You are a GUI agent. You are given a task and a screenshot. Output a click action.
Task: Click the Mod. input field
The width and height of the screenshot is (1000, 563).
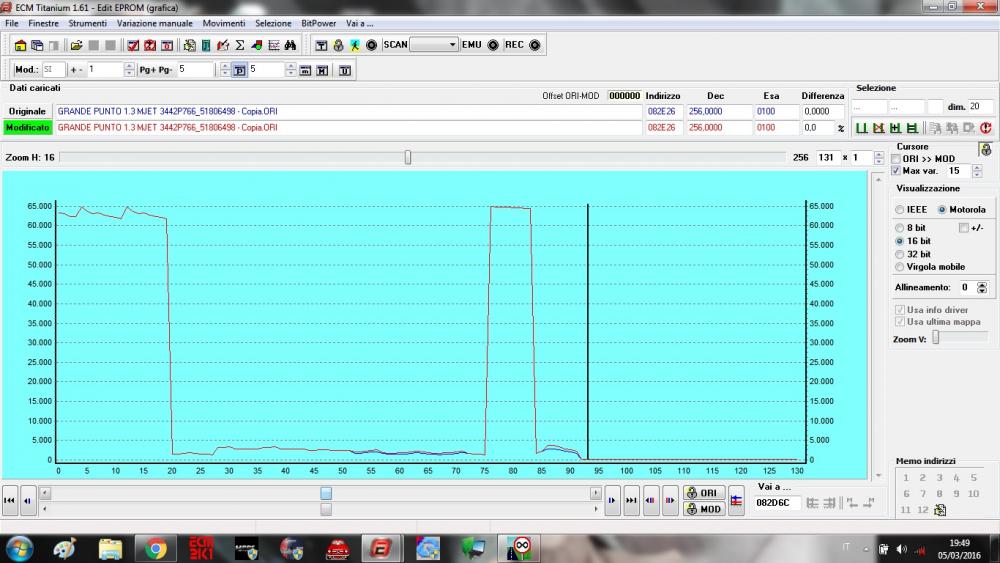(x=53, y=69)
